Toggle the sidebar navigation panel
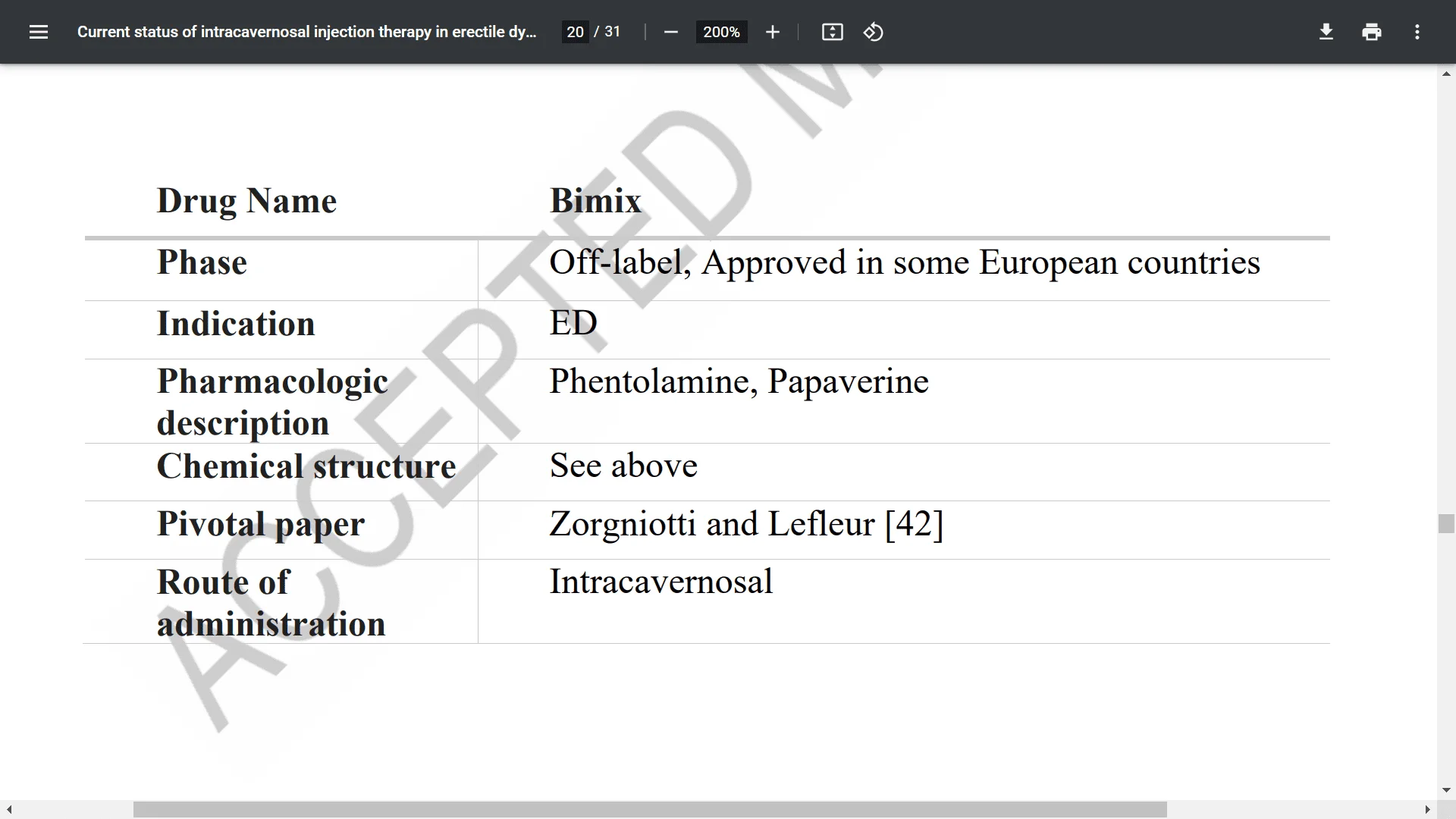1456x819 pixels. [x=38, y=32]
